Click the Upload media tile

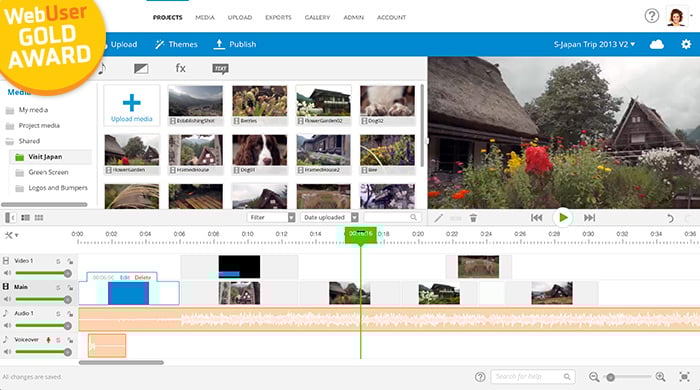(x=132, y=105)
